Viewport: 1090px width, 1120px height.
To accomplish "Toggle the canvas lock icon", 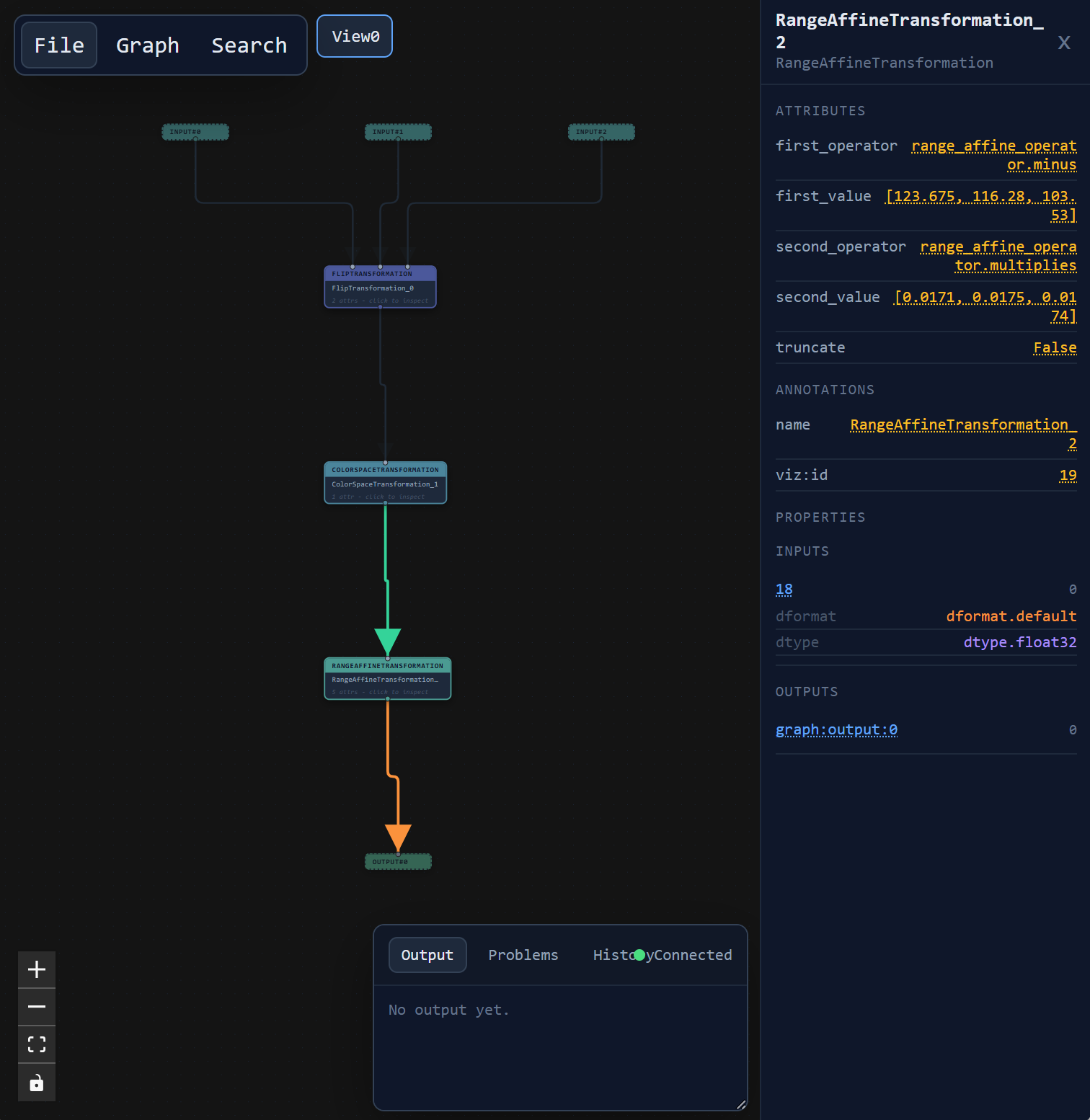I will click(x=37, y=1083).
